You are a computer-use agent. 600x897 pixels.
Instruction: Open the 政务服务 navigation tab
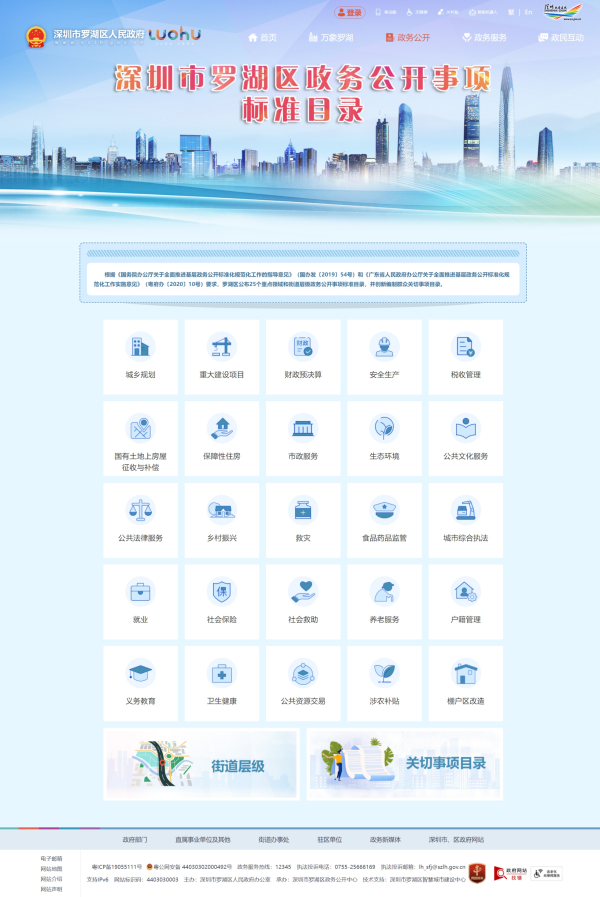tap(484, 38)
